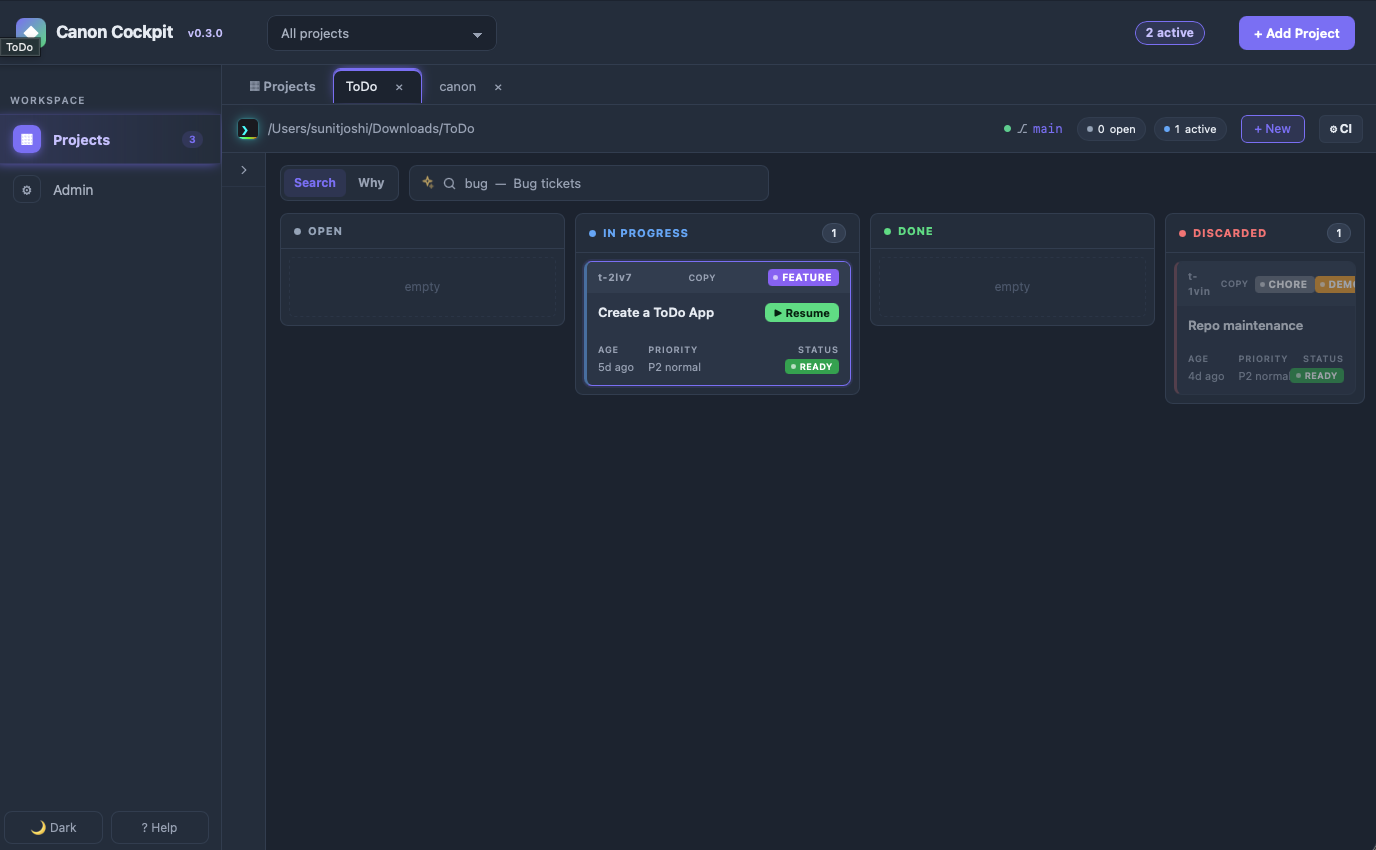Click the project path /Users/sunitjoshi/Downloads/ToDo
The image size is (1376, 850).
[x=371, y=129]
